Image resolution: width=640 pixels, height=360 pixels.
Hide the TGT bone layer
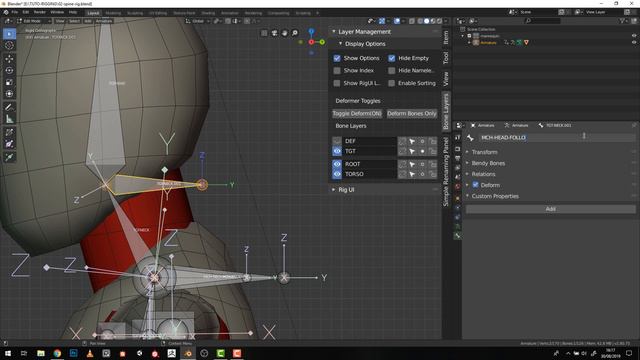point(337,151)
